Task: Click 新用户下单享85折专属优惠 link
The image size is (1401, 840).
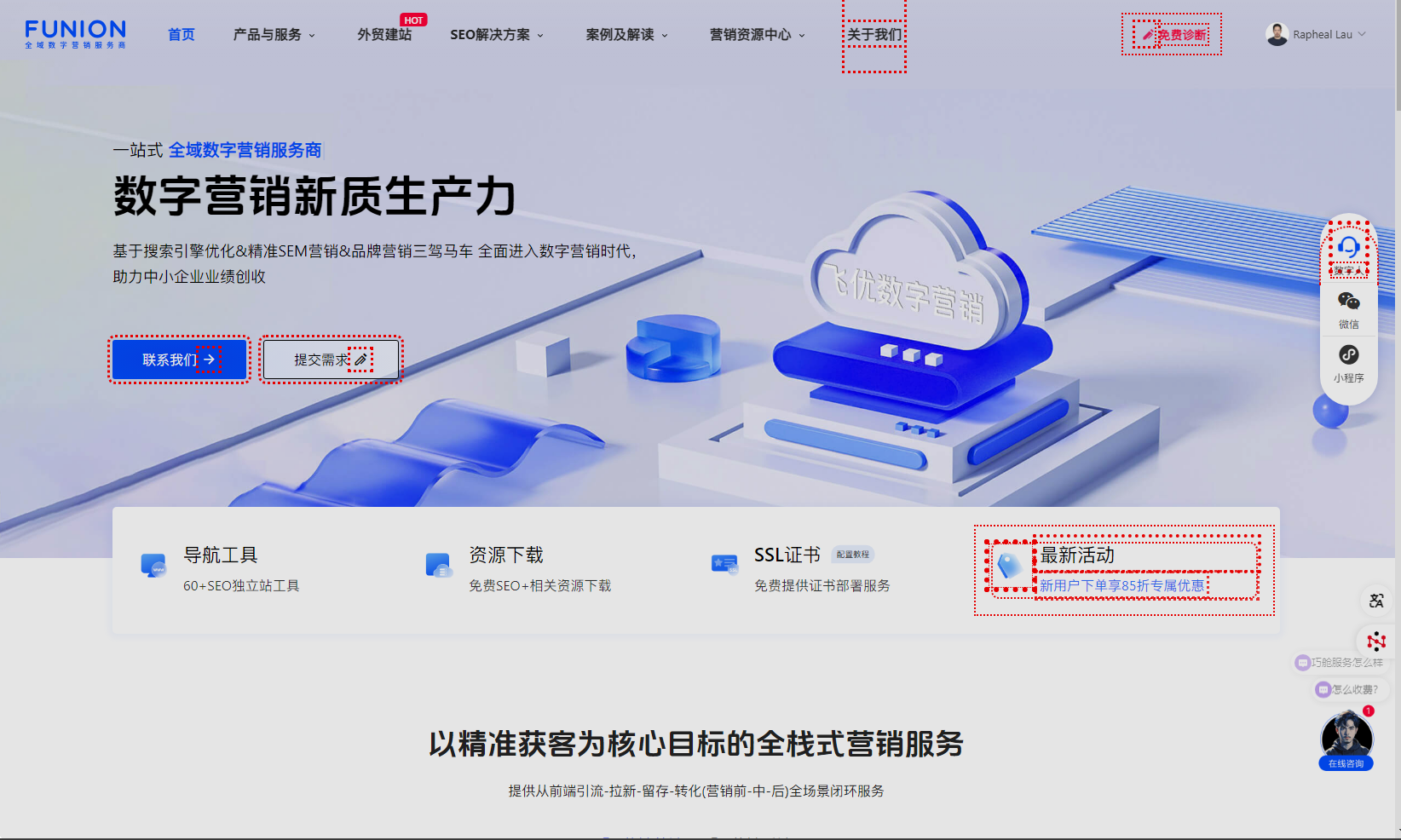Action: (x=1121, y=585)
